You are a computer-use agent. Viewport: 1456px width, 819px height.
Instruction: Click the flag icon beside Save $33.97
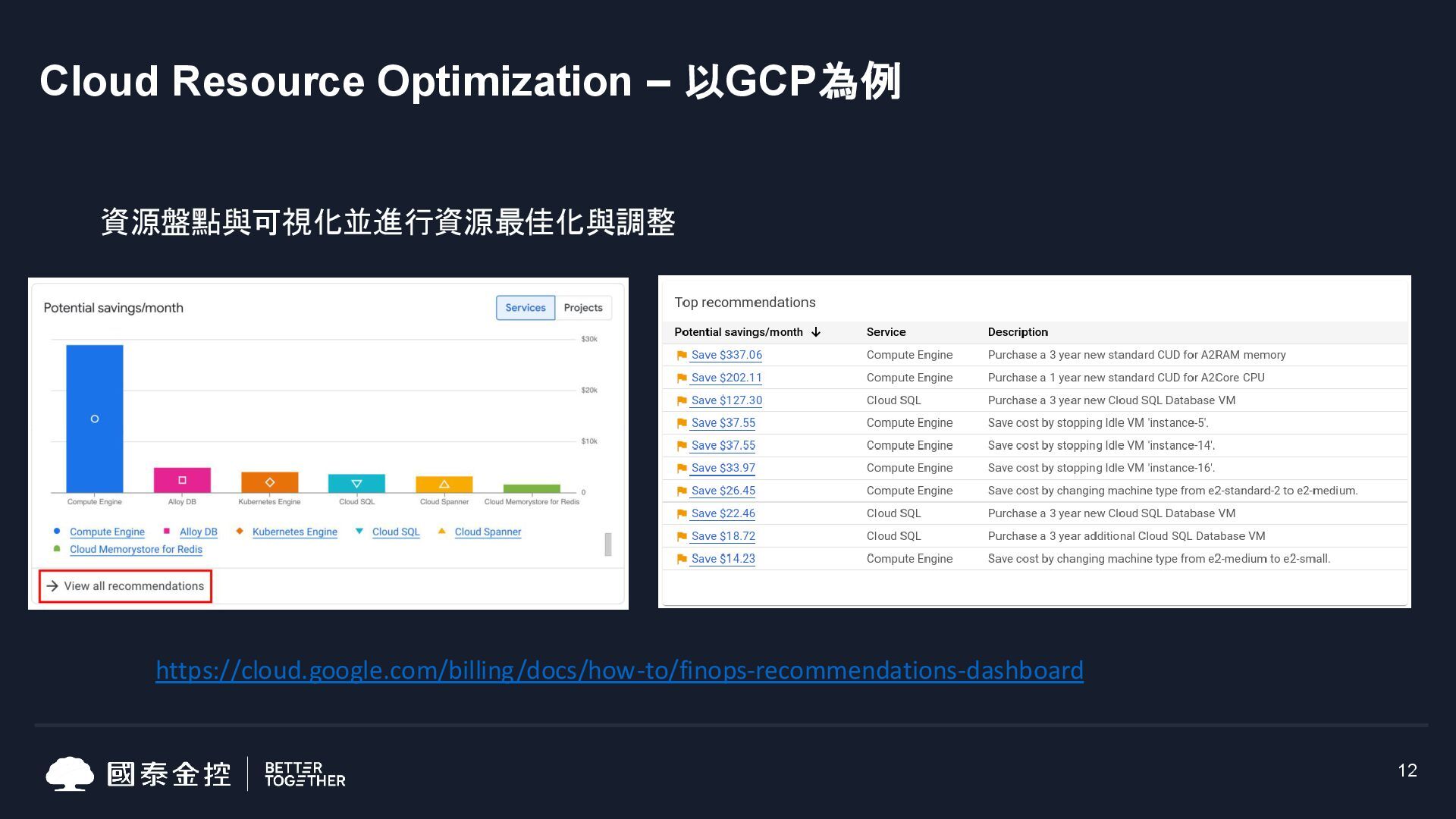click(681, 468)
